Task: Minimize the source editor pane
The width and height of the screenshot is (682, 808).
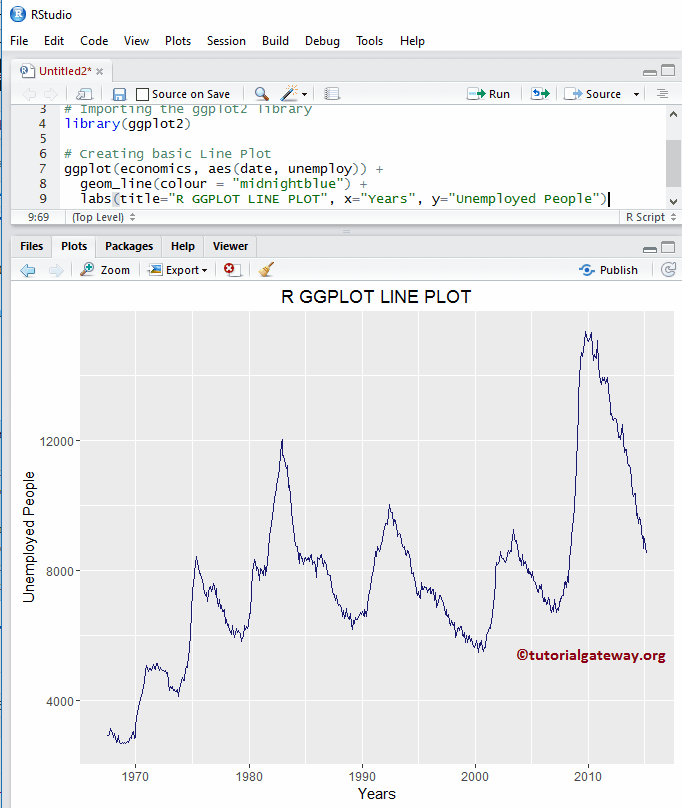Action: coord(650,72)
